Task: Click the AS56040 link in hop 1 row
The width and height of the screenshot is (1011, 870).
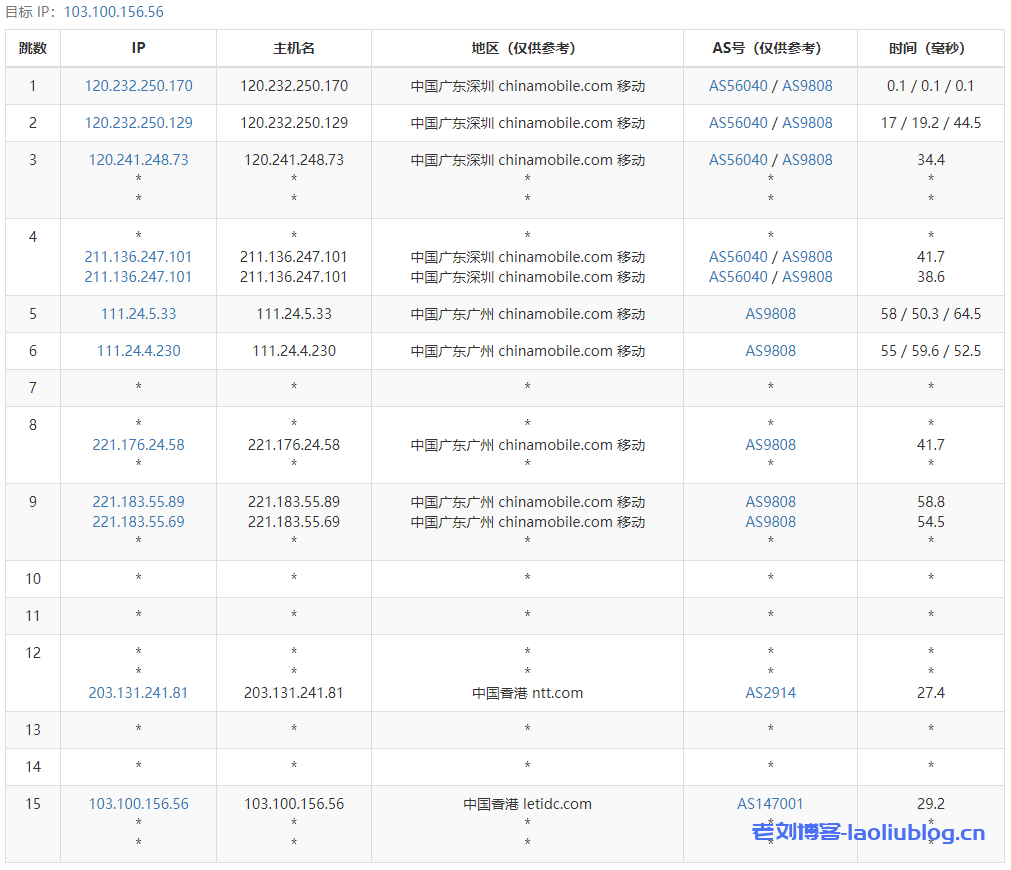Action: pyautogui.click(x=738, y=86)
